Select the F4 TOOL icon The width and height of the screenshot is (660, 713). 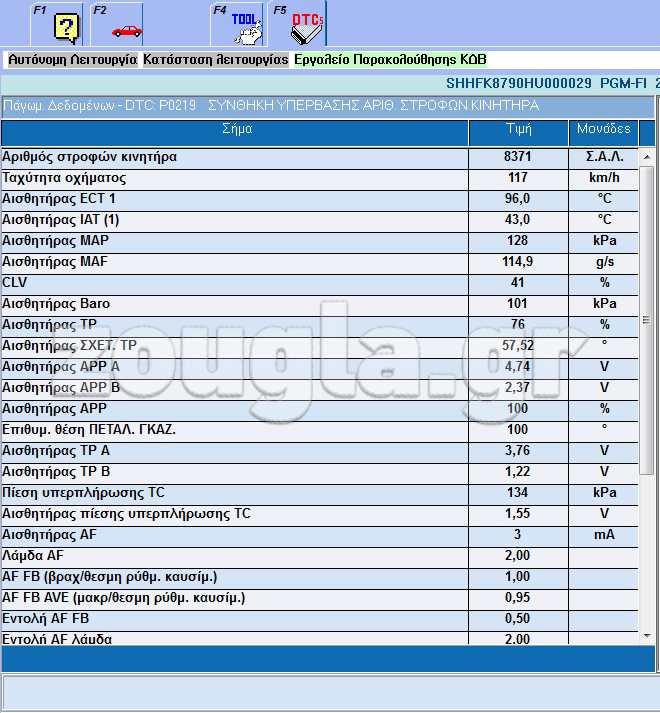[241, 25]
